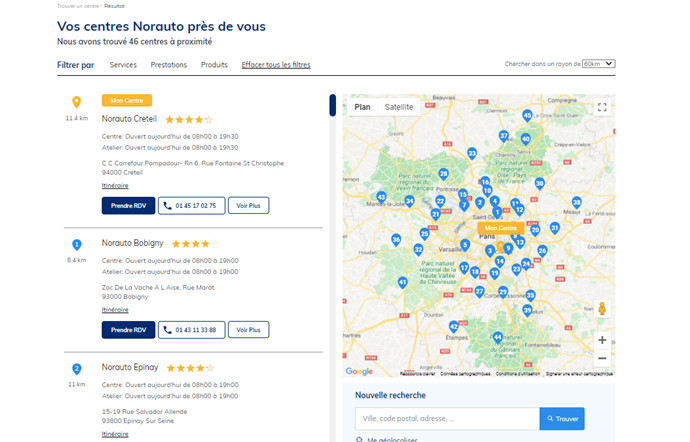The width and height of the screenshot is (690, 442).
Task: Call Norauto Bobigny at 01 43 11 33 88
Action: pyautogui.click(x=191, y=330)
